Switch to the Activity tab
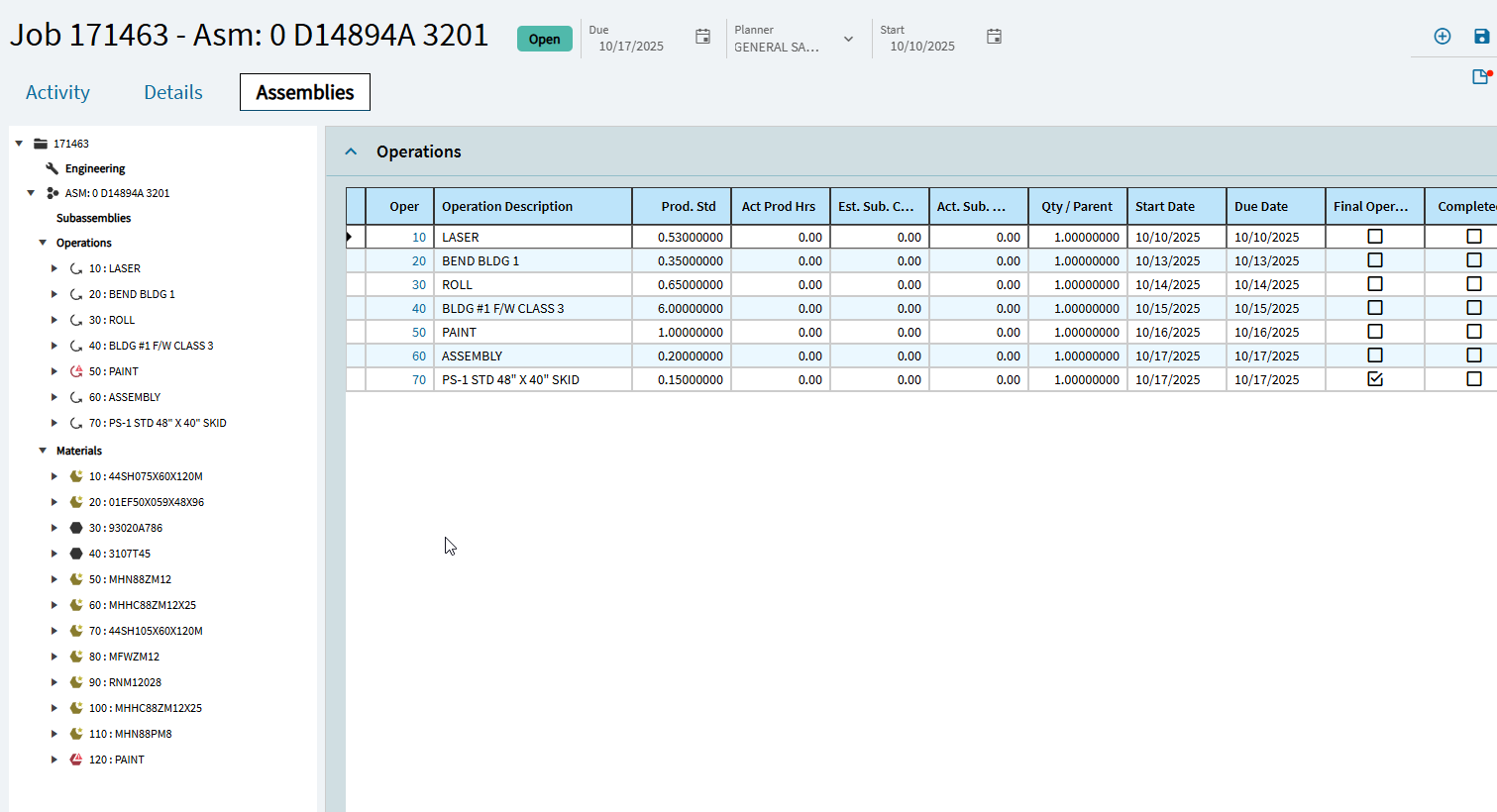The height and width of the screenshot is (812, 1497). (57, 92)
